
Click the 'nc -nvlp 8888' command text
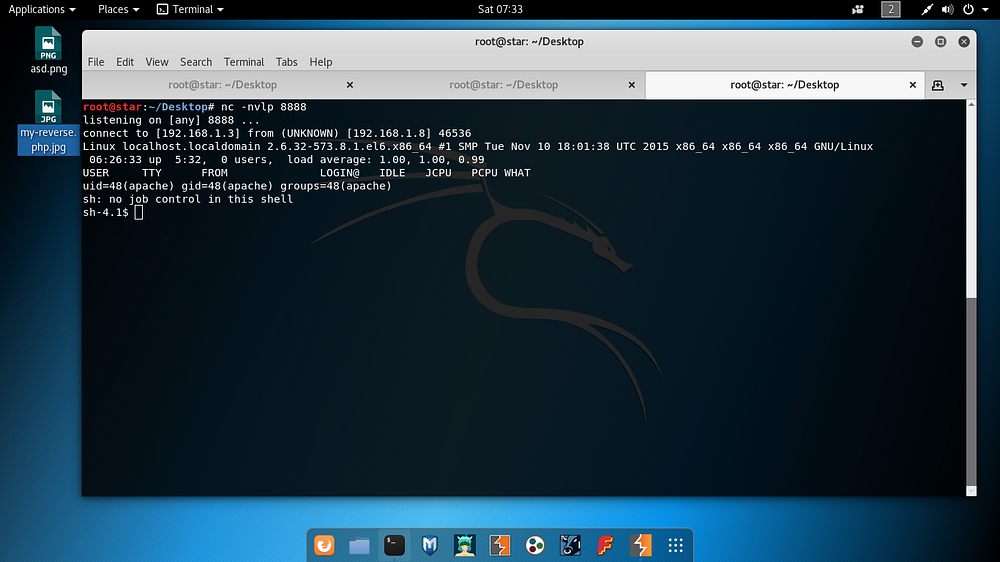pos(263,107)
